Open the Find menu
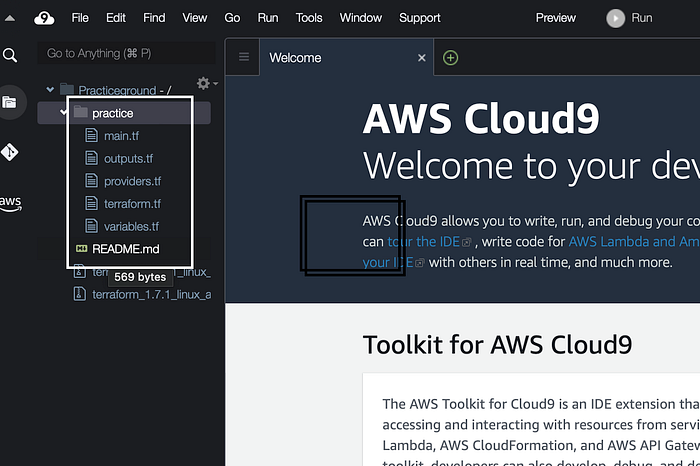 click(154, 18)
